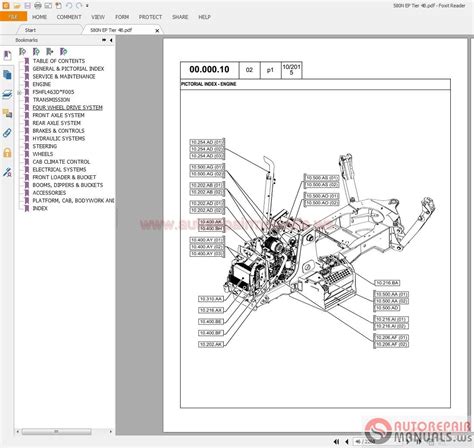
Task: Open the Layers panel icon
Action: pos(7,94)
